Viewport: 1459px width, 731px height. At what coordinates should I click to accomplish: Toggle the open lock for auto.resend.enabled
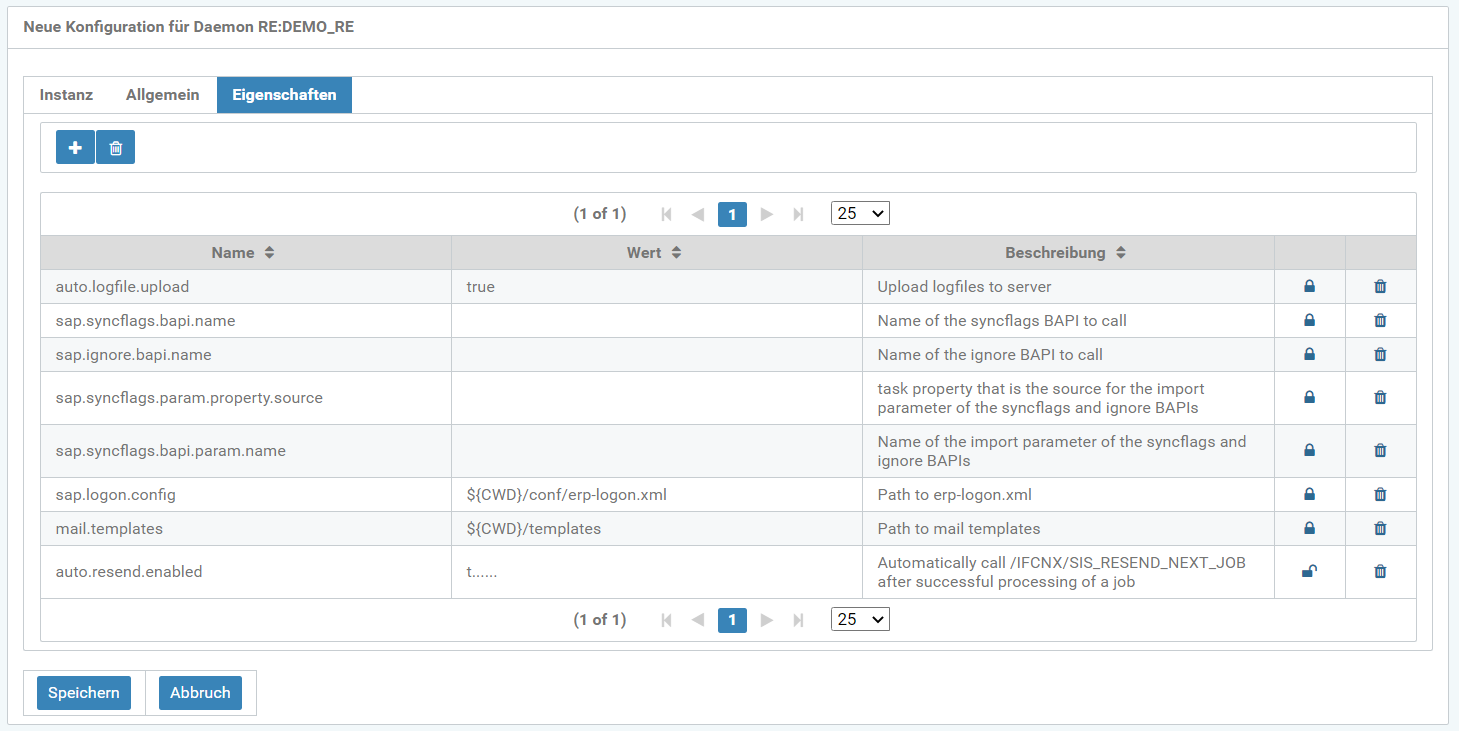[x=1309, y=572]
